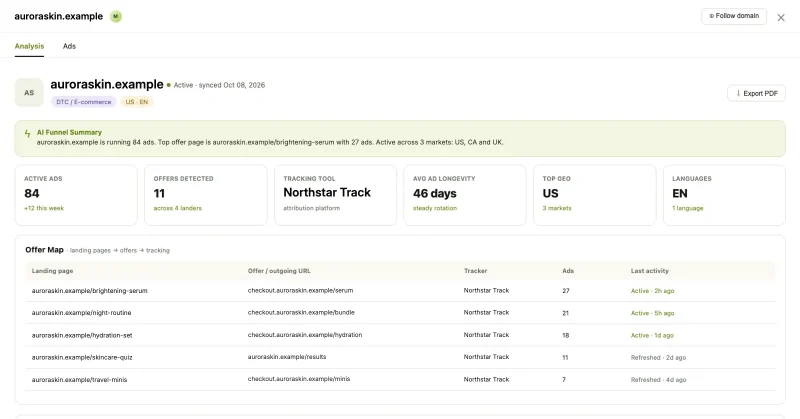Click the 'across 4 landers' text
800x419 pixels.
tap(178, 208)
